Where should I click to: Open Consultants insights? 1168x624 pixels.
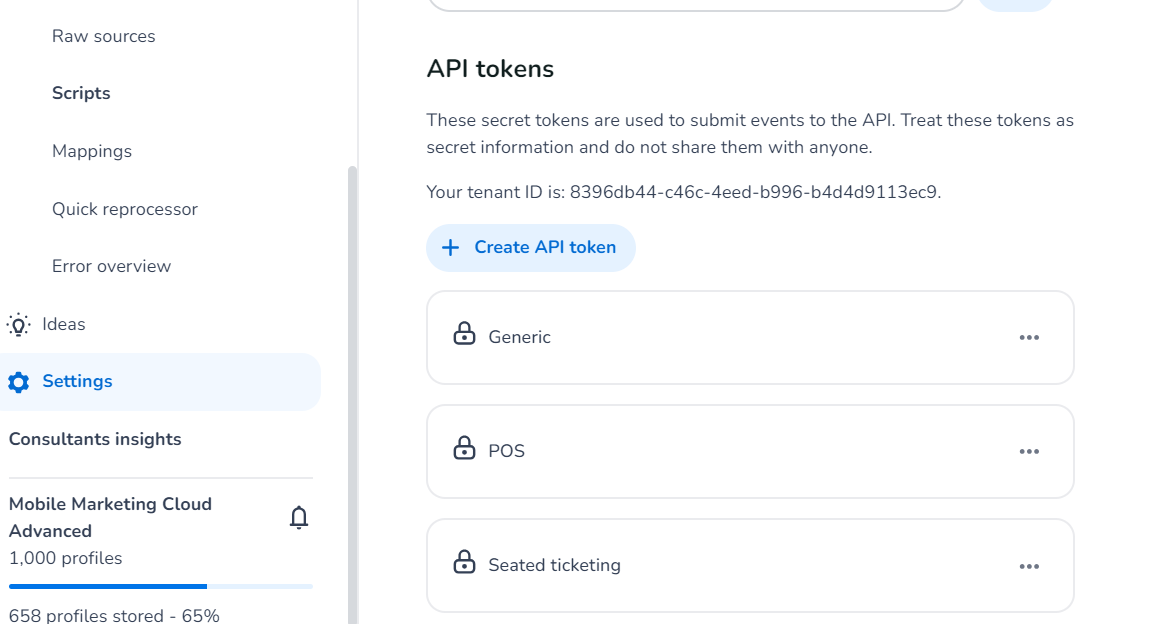95,439
